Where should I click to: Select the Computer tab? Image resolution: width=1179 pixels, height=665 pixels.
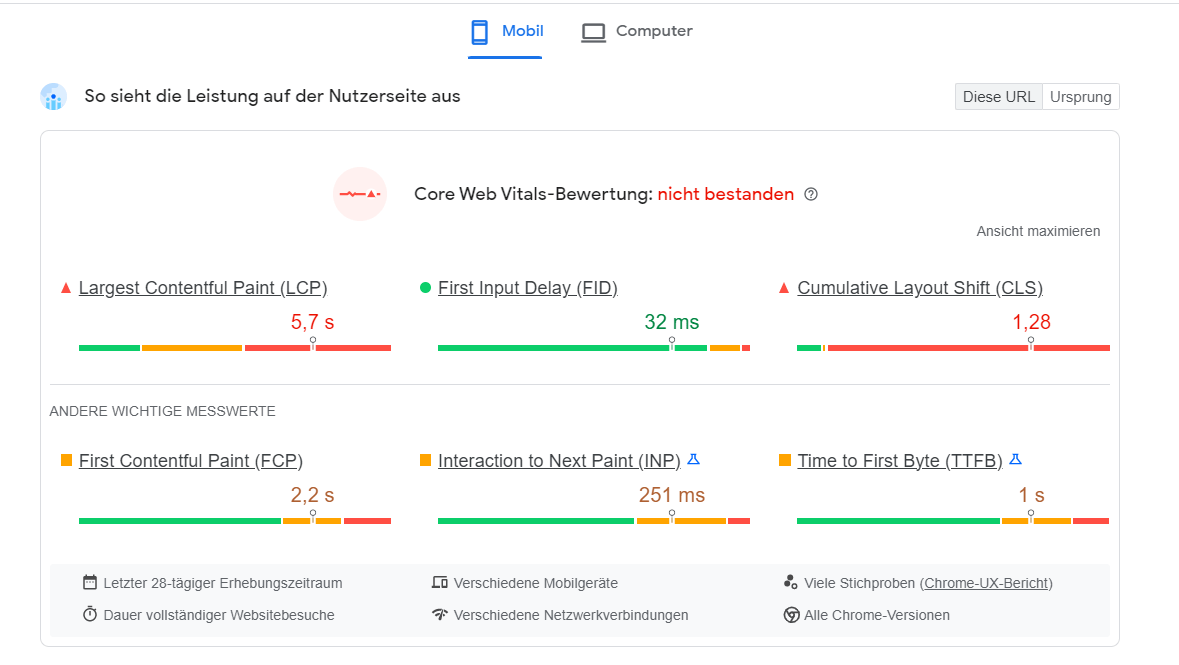pos(637,32)
